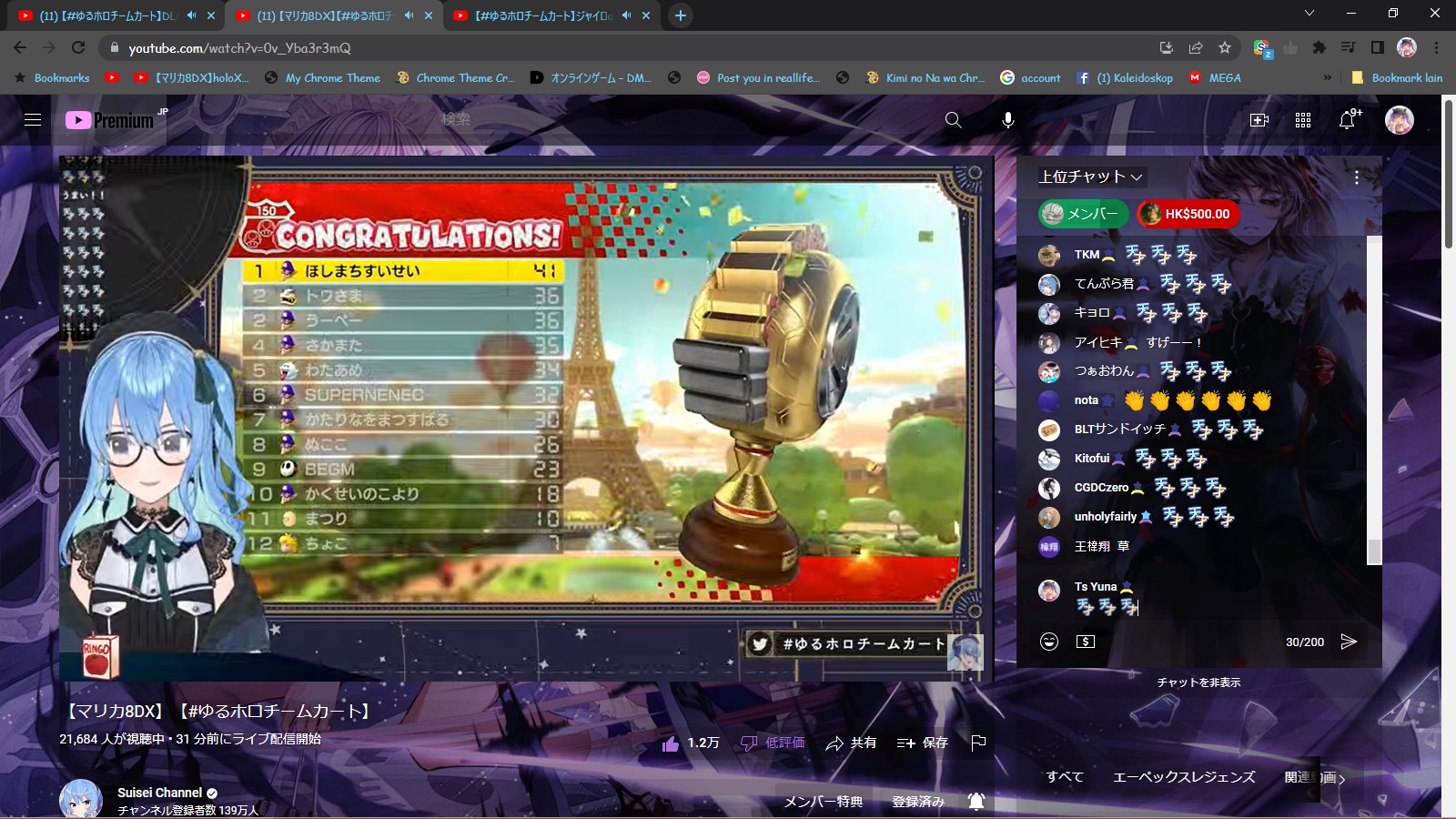Click the address bar URL

[x=239, y=48]
